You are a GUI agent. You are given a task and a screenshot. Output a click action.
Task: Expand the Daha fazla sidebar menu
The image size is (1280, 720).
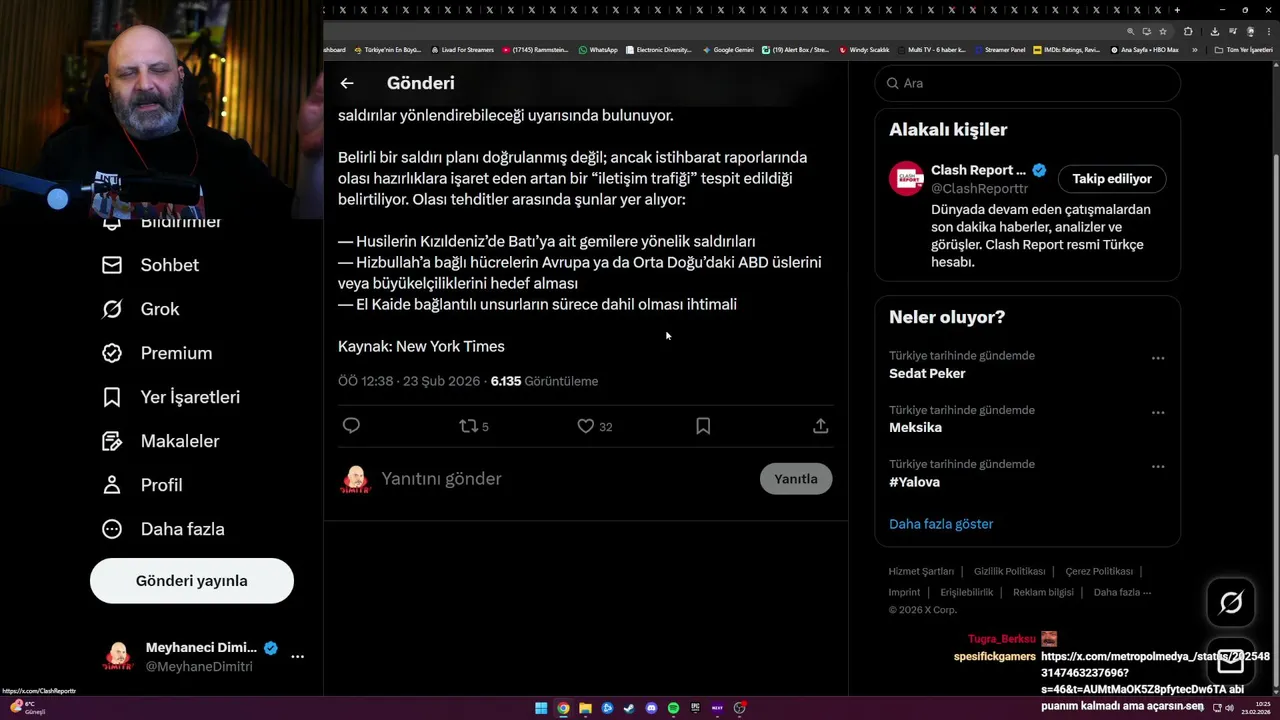[x=163, y=529]
